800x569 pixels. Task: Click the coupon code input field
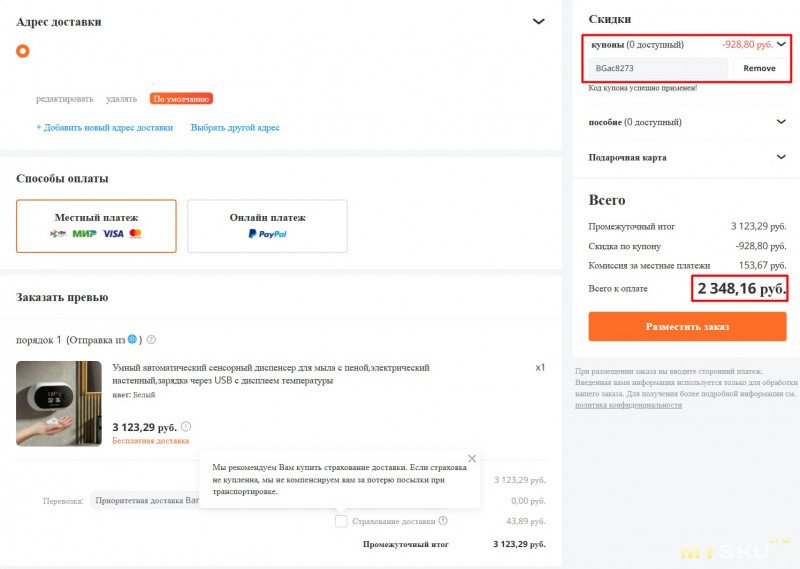[657, 68]
